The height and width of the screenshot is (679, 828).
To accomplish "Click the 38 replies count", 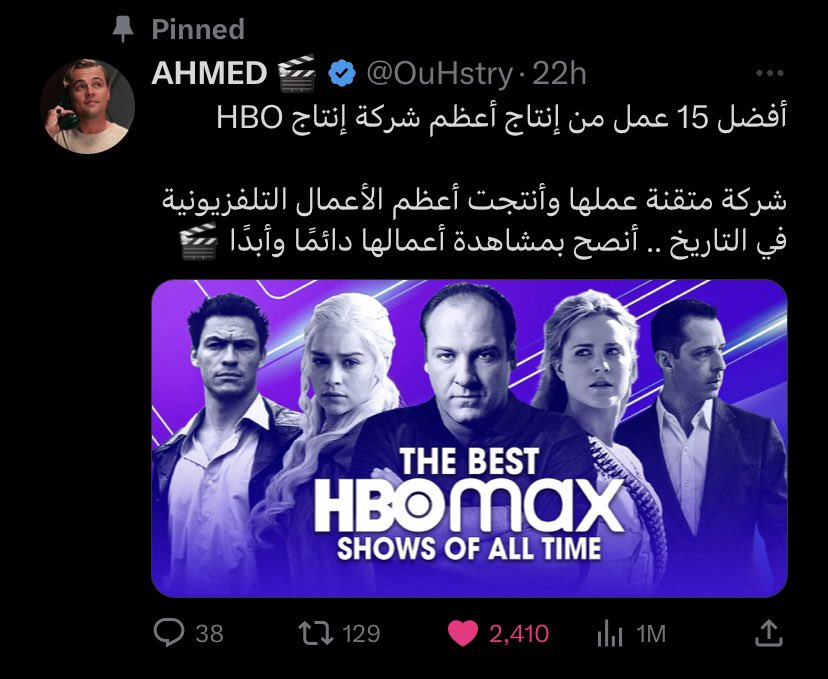I will click(x=210, y=634).
